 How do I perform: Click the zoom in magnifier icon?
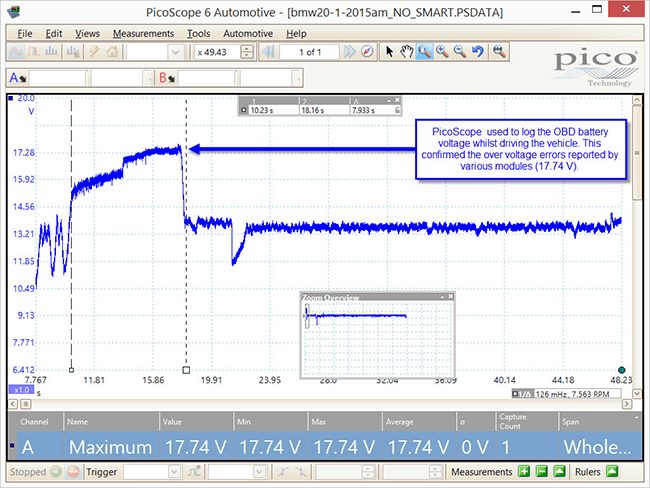442,52
